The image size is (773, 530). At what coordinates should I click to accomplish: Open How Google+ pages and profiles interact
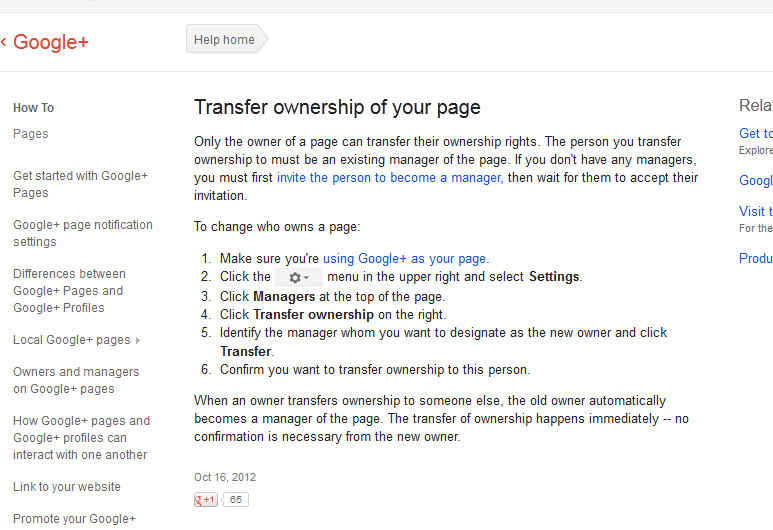81,438
